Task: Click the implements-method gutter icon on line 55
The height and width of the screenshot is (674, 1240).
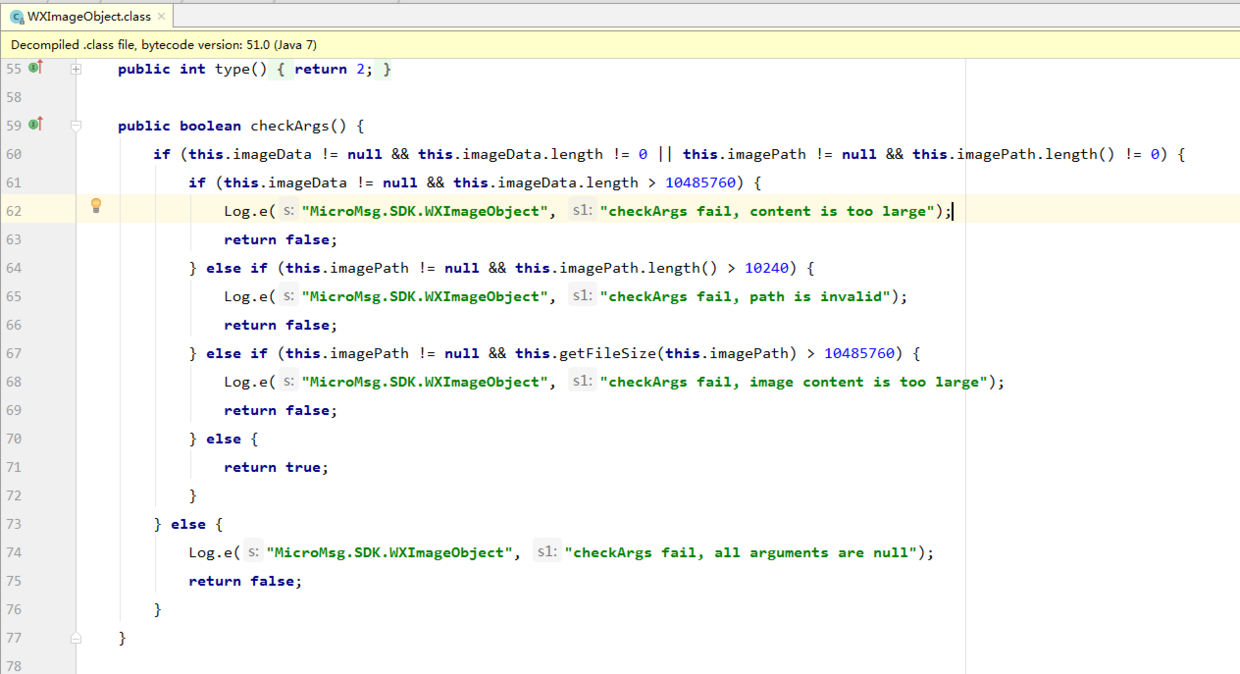Action: pos(36,68)
